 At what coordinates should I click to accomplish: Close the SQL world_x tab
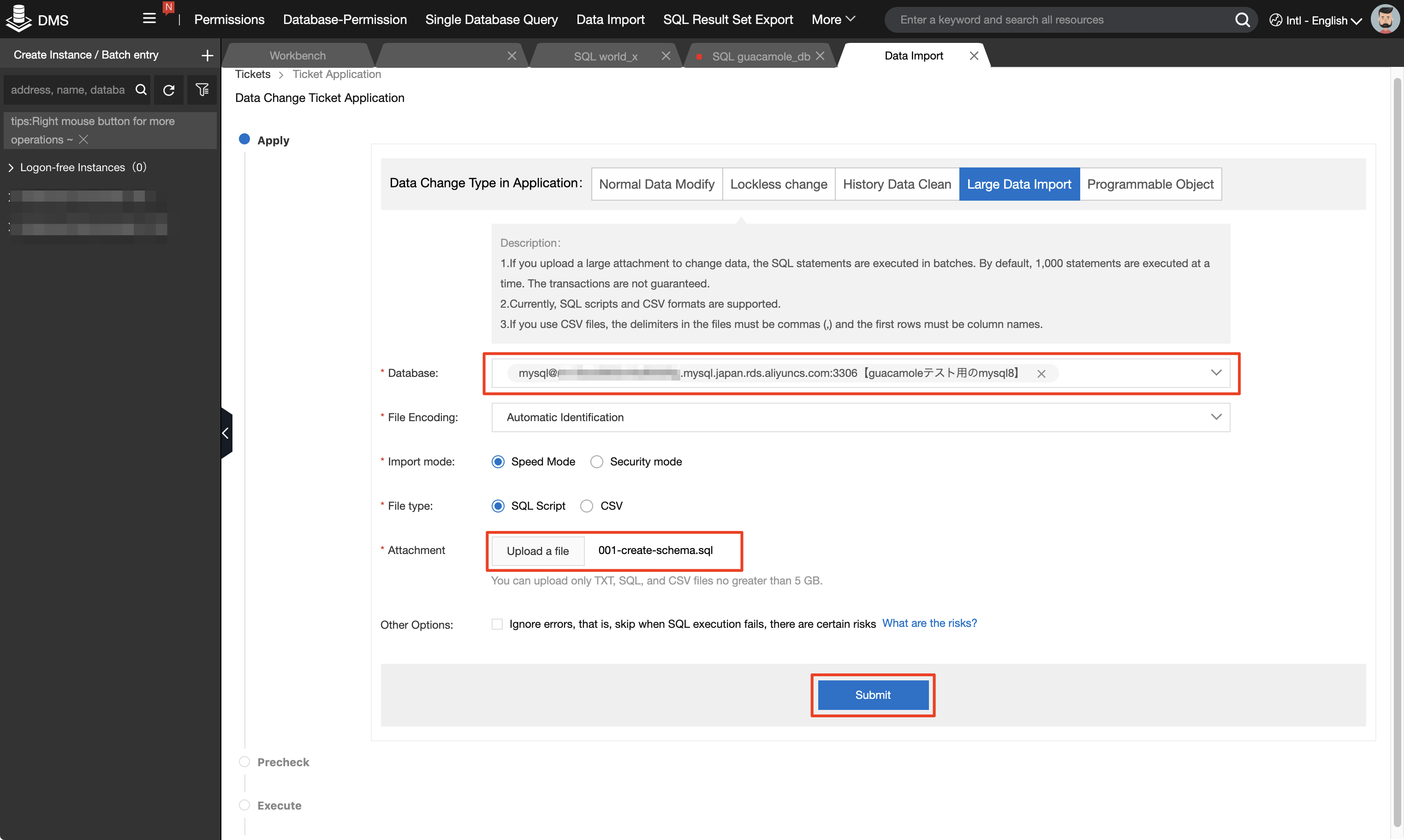pos(666,55)
